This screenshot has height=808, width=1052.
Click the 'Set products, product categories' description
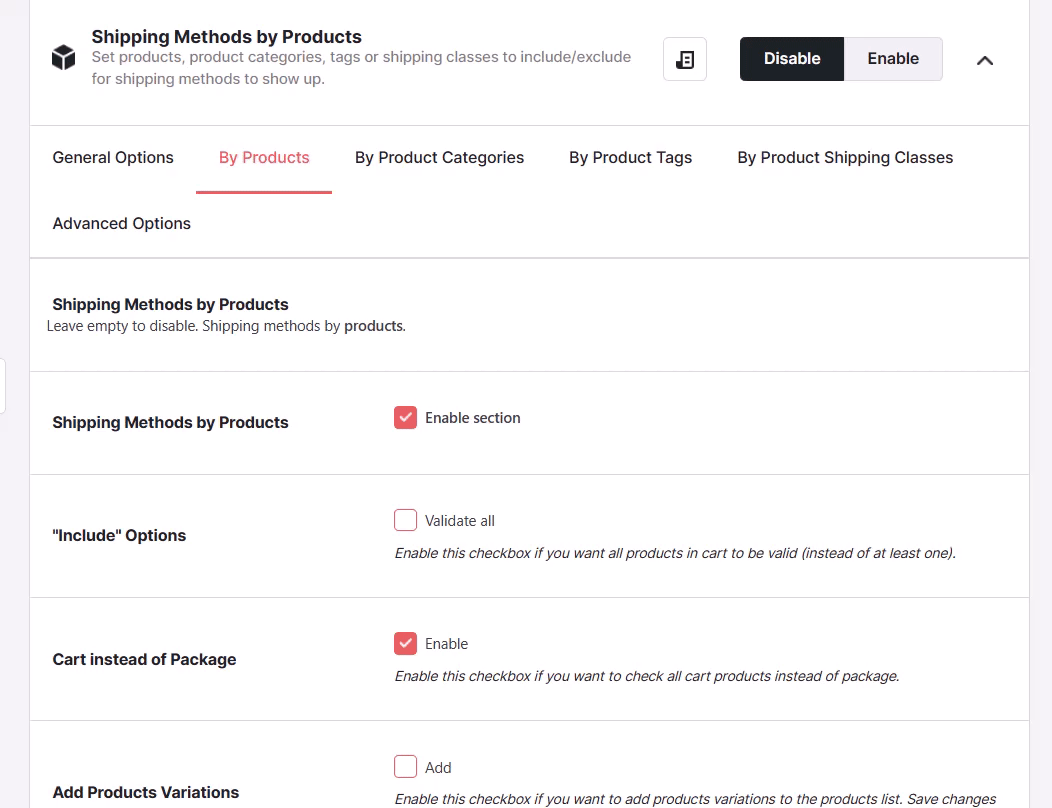coord(361,68)
